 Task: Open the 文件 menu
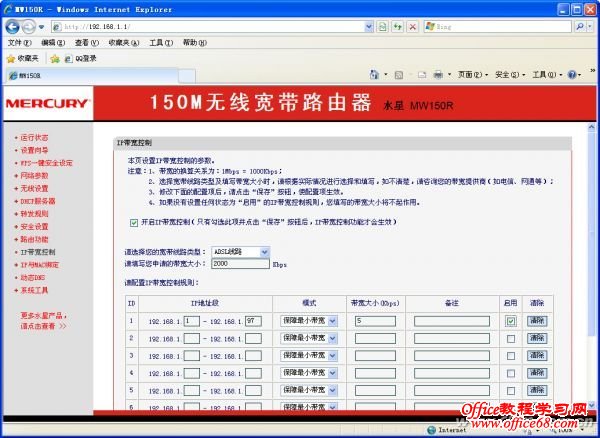[19, 43]
